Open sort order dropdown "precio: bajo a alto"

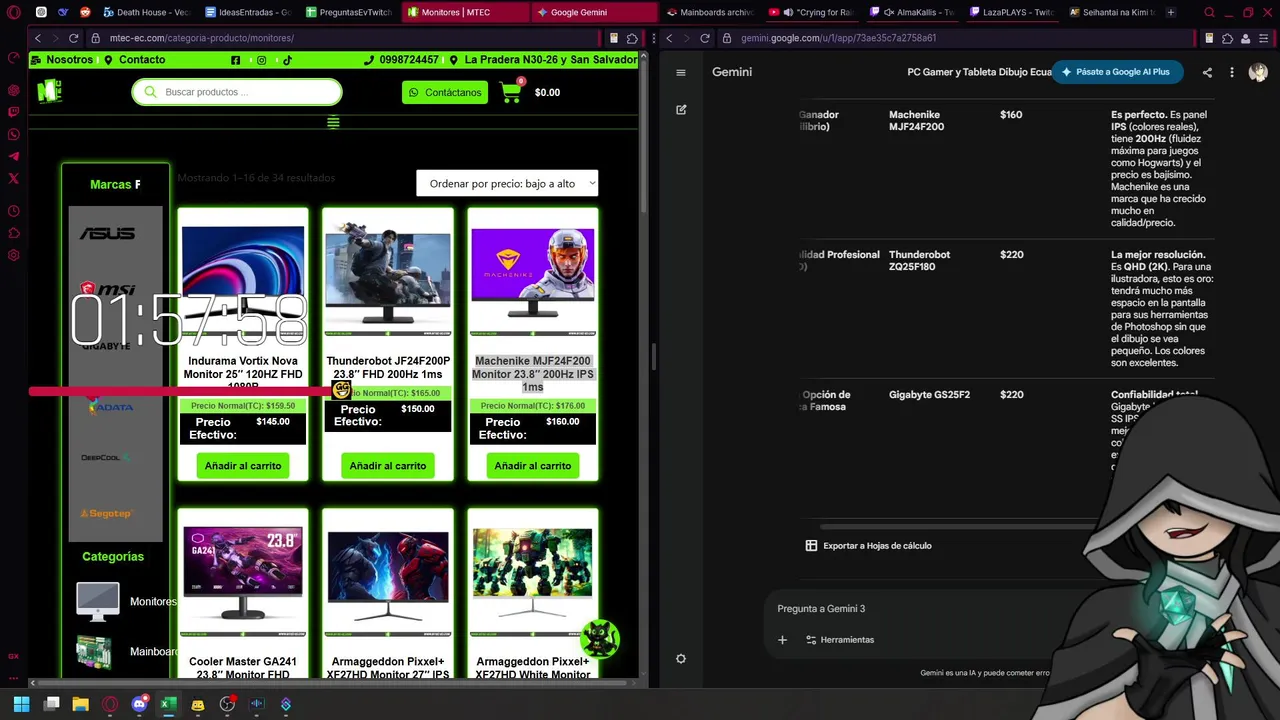507,183
